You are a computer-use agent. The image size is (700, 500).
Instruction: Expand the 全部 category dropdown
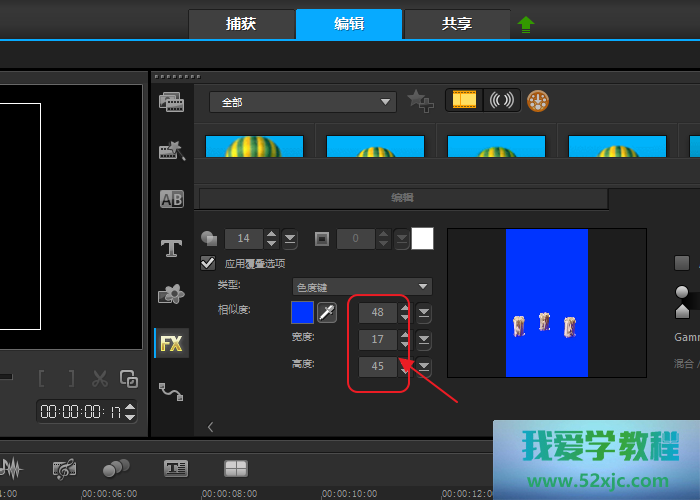click(302, 102)
